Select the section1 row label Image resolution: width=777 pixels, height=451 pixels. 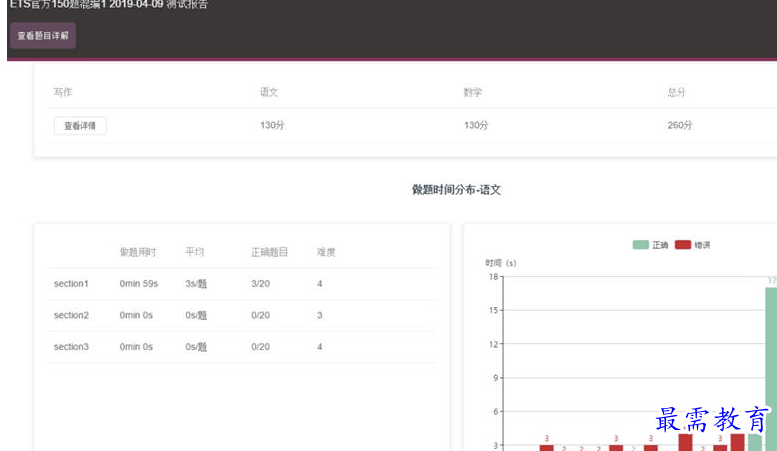point(71,283)
